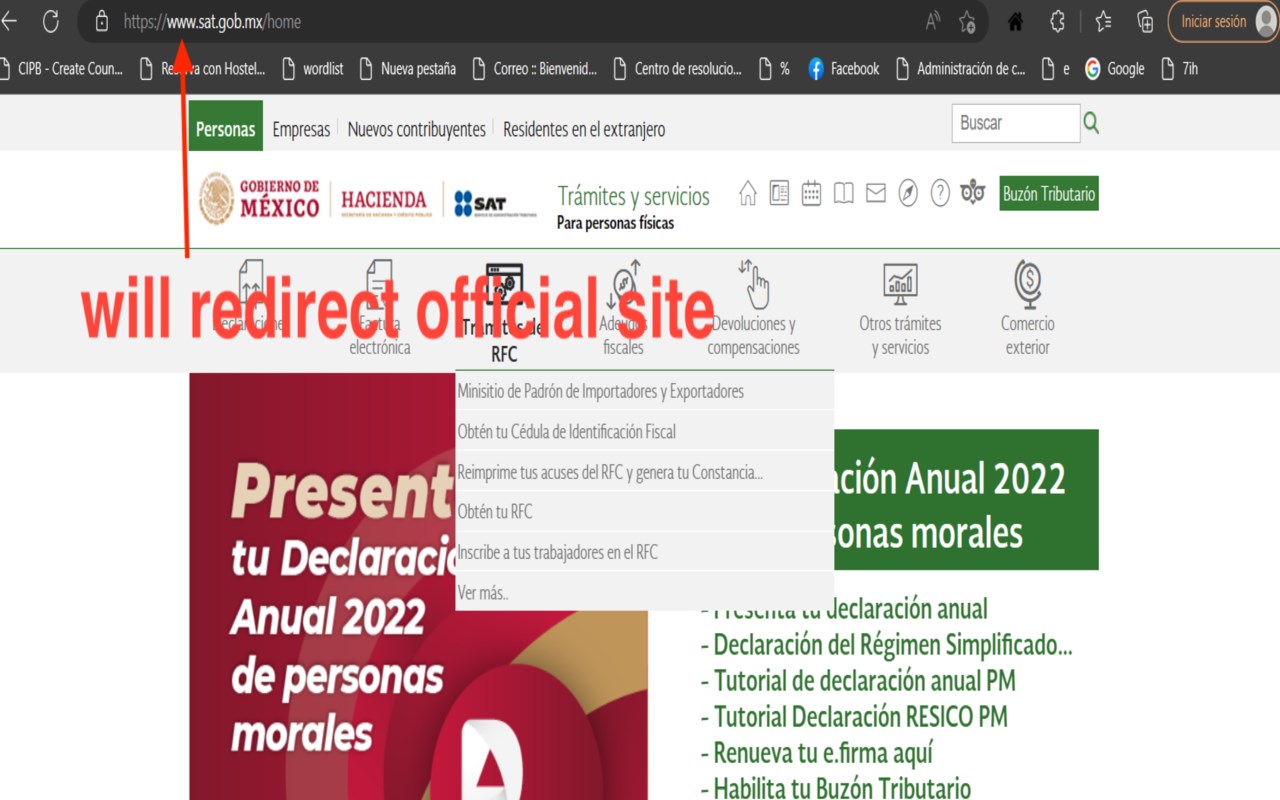Click the Otros trámites chart icon
Screen dimensions: 1280x800
[900, 284]
